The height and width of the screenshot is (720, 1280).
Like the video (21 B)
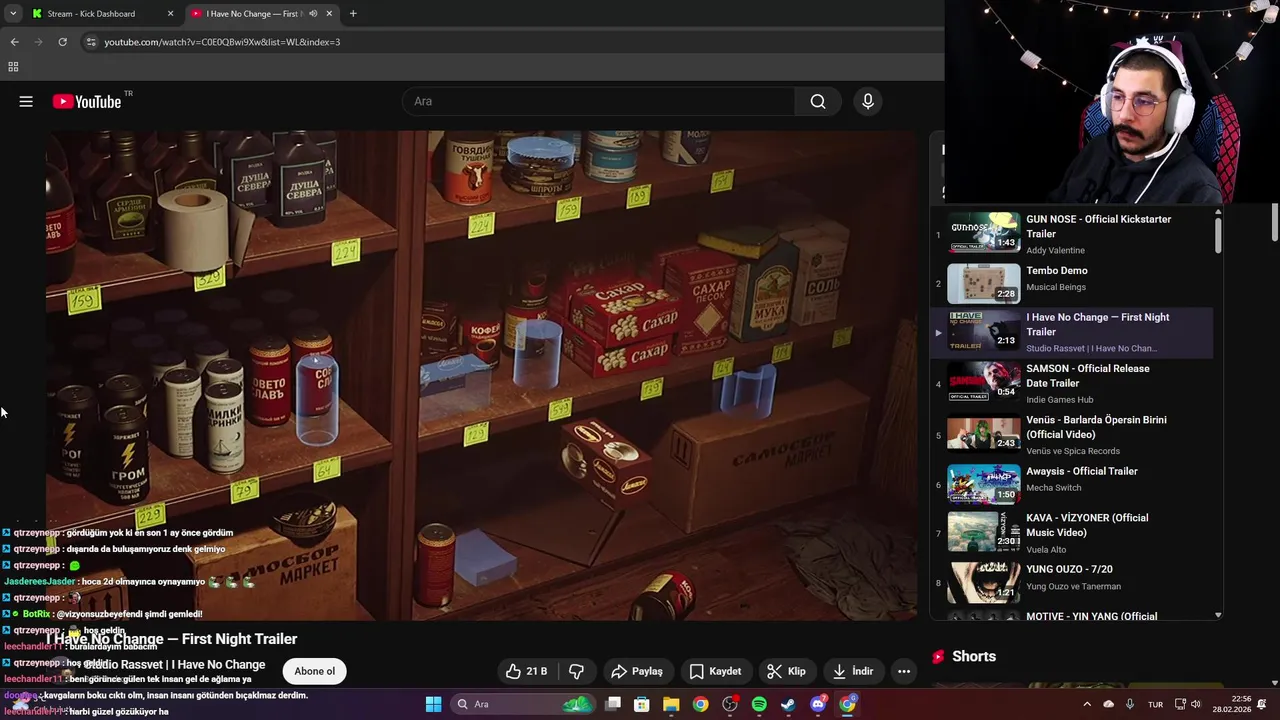pyautogui.click(x=527, y=671)
